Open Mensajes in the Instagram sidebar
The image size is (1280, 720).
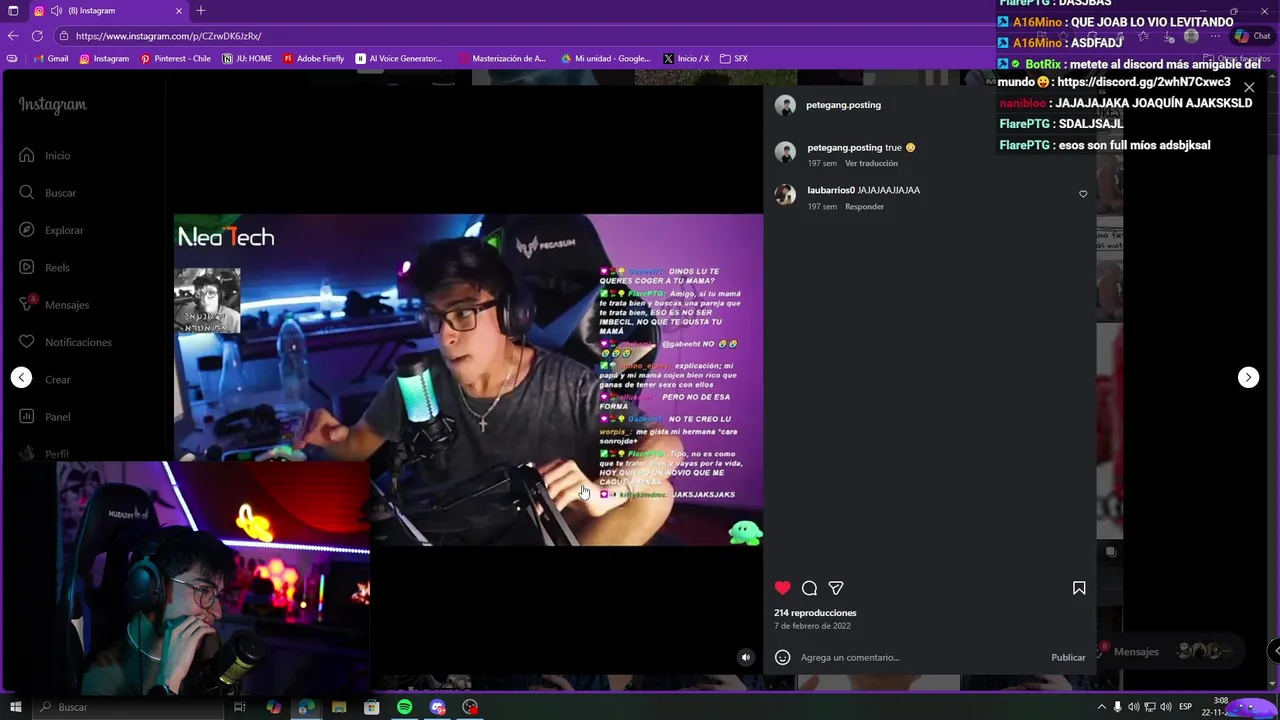(53, 305)
